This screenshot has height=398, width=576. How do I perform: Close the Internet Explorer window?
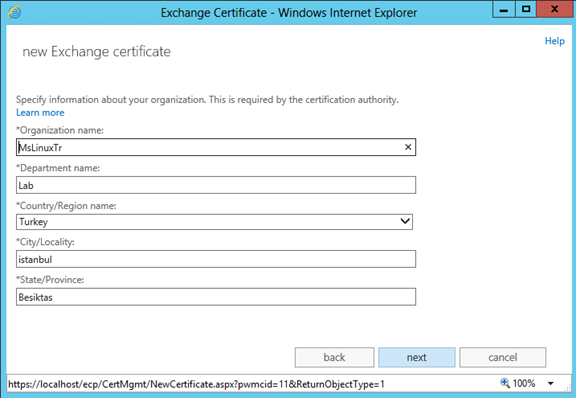[555, 9]
